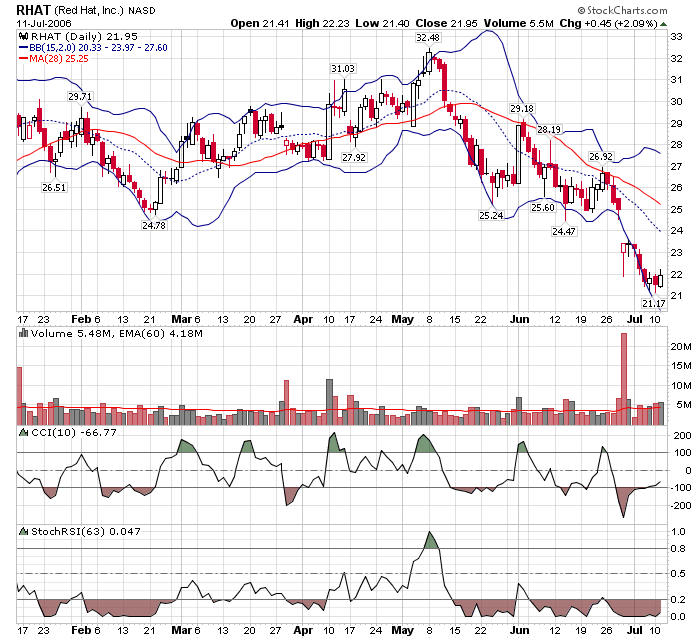Click the Apr label on upper date axis
The image size is (700, 639).
(x=303, y=319)
